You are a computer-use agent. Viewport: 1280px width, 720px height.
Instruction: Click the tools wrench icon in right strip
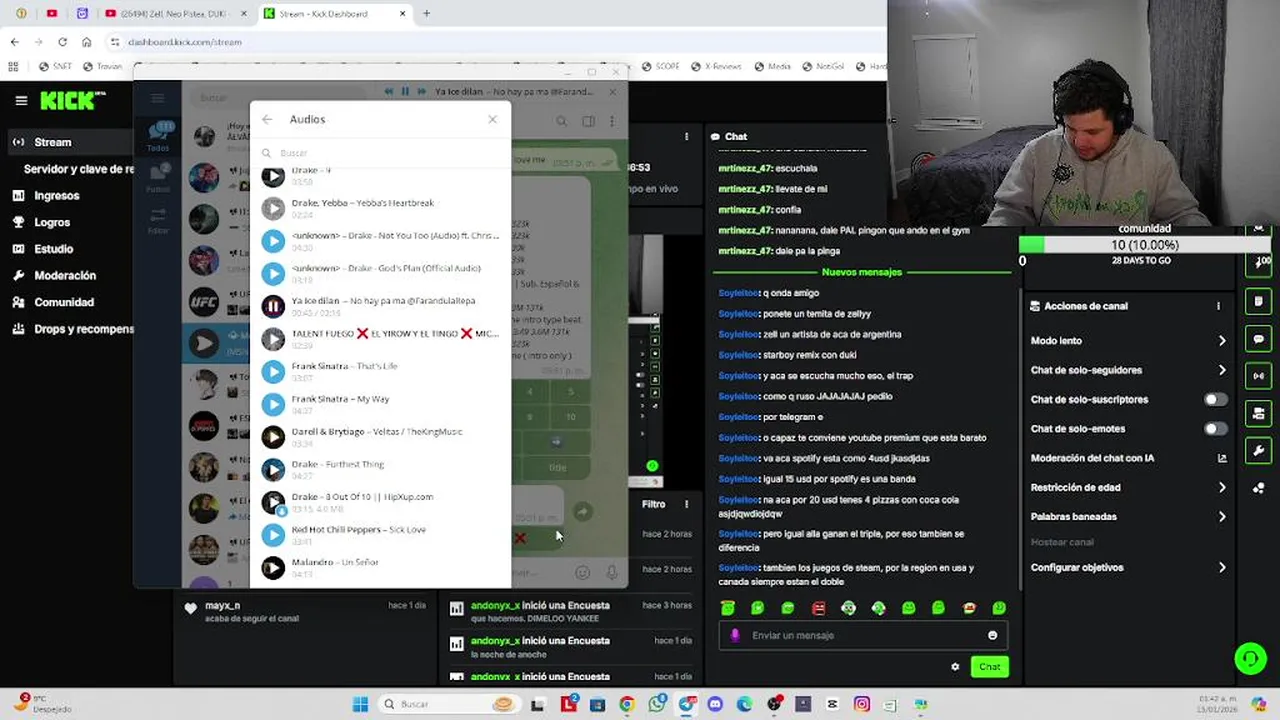click(1259, 450)
